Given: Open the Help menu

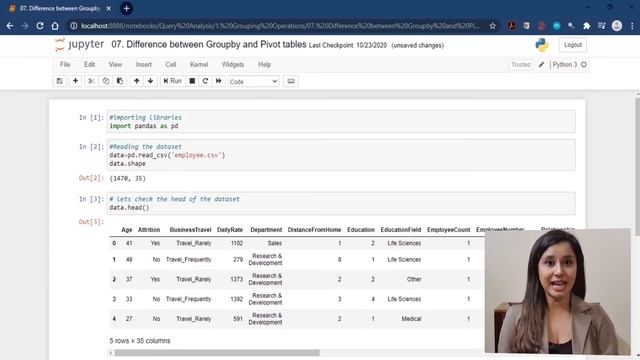Looking at the screenshot, I should click(x=264, y=64).
